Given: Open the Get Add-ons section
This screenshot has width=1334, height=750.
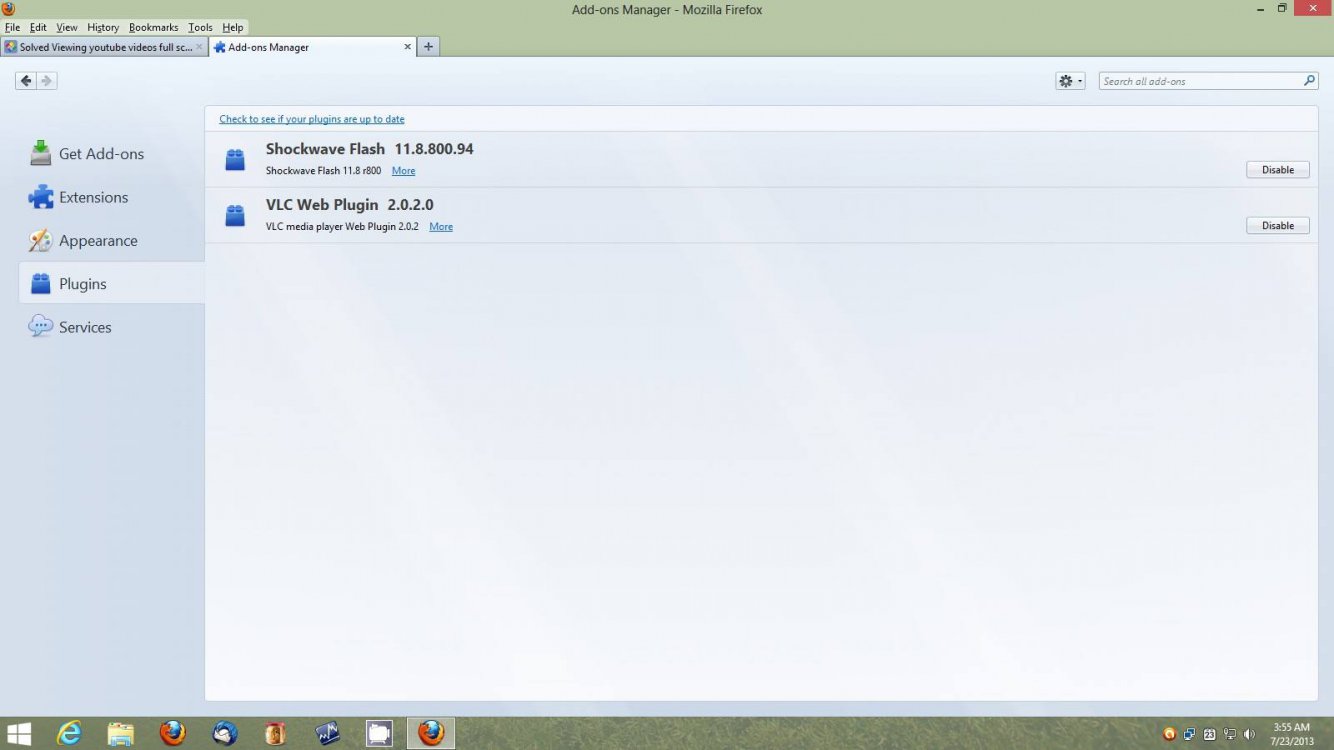Looking at the screenshot, I should tap(111, 153).
